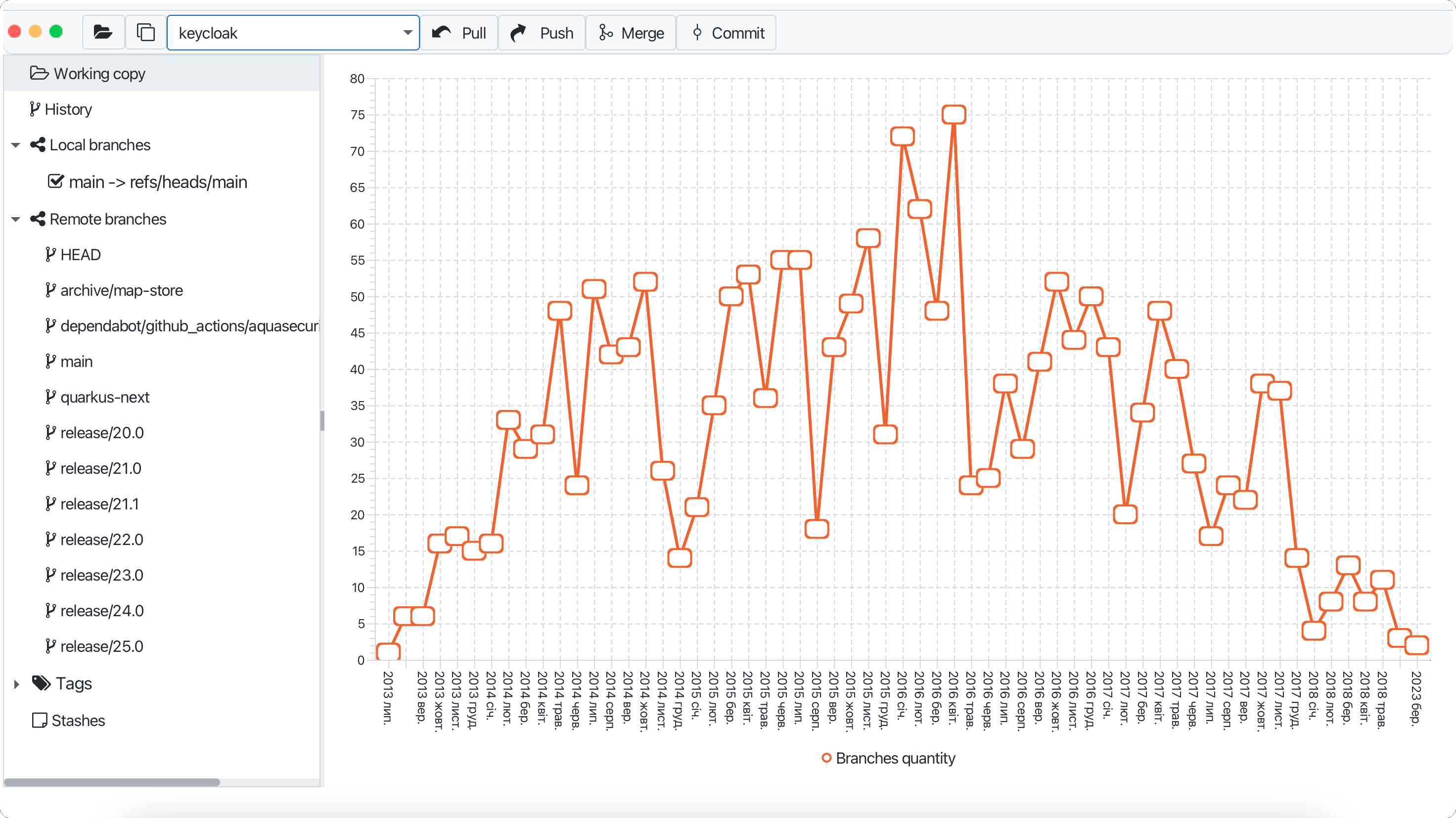This screenshot has width=1456, height=818.
Task: Select remote branch main
Action: 76,362
